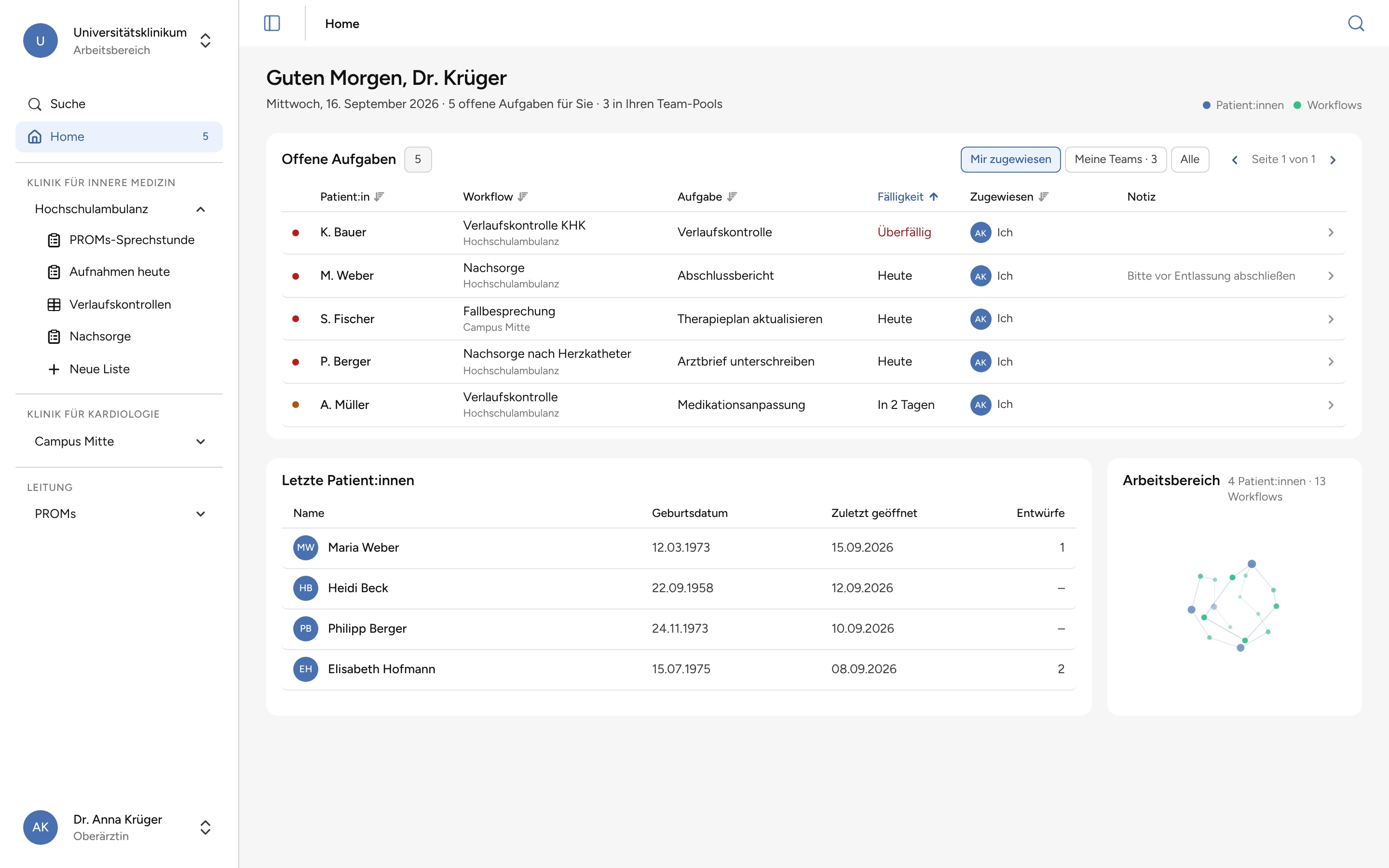1389x868 pixels.
Task: Select the Mir zugewiesen filter
Action: pyautogui.click(x=1010, y=160)
